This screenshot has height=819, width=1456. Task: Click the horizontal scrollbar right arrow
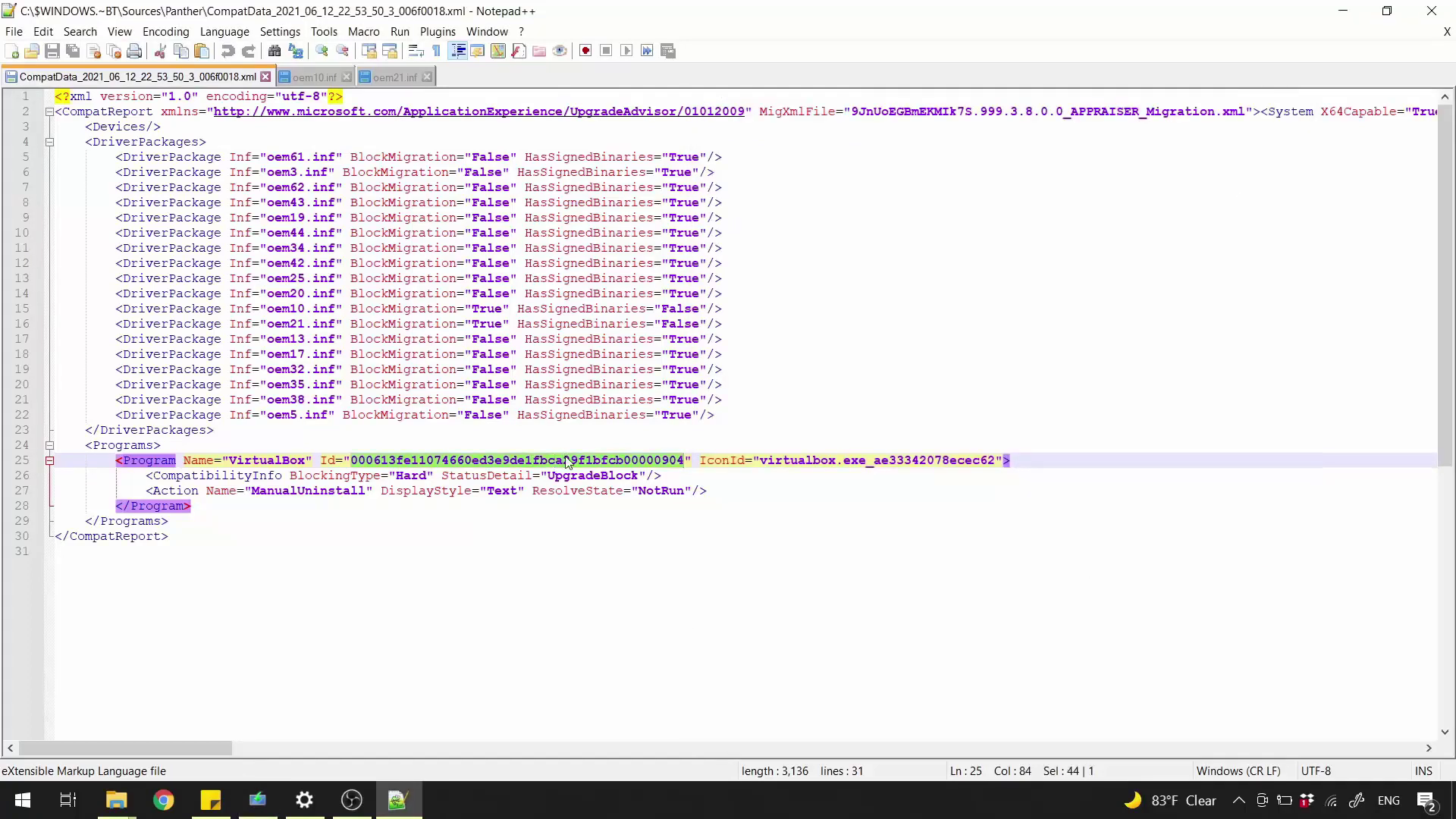[x=1429, y=748]
